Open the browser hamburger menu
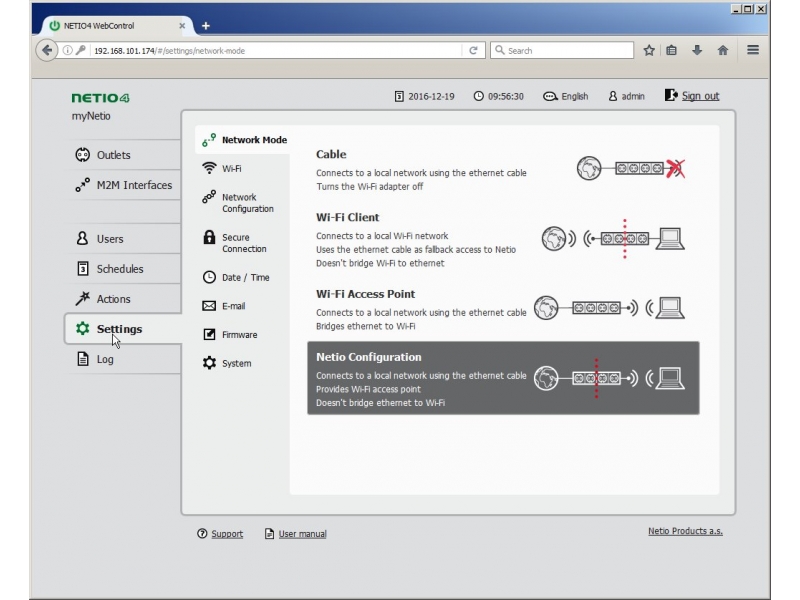 click(x=753, y=50)
